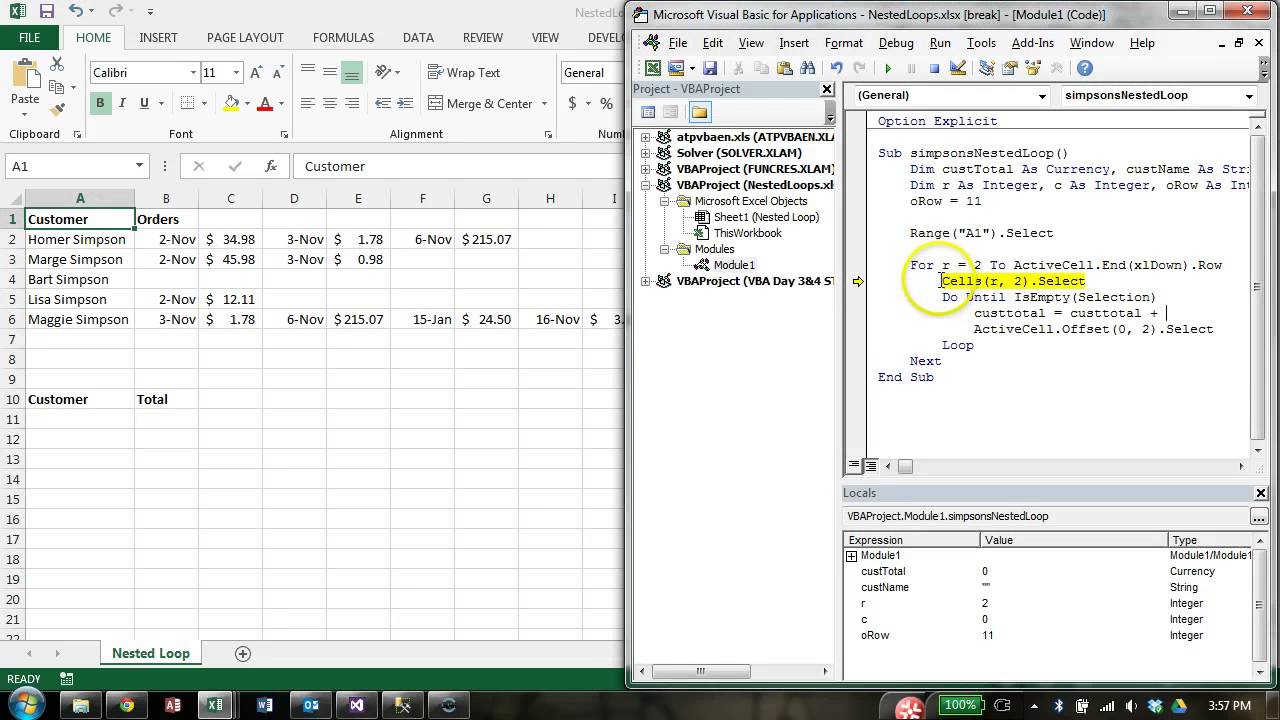Open Fill Color yellow swatch button
The width and height of the screenshot is (1280, 720).
232,103
